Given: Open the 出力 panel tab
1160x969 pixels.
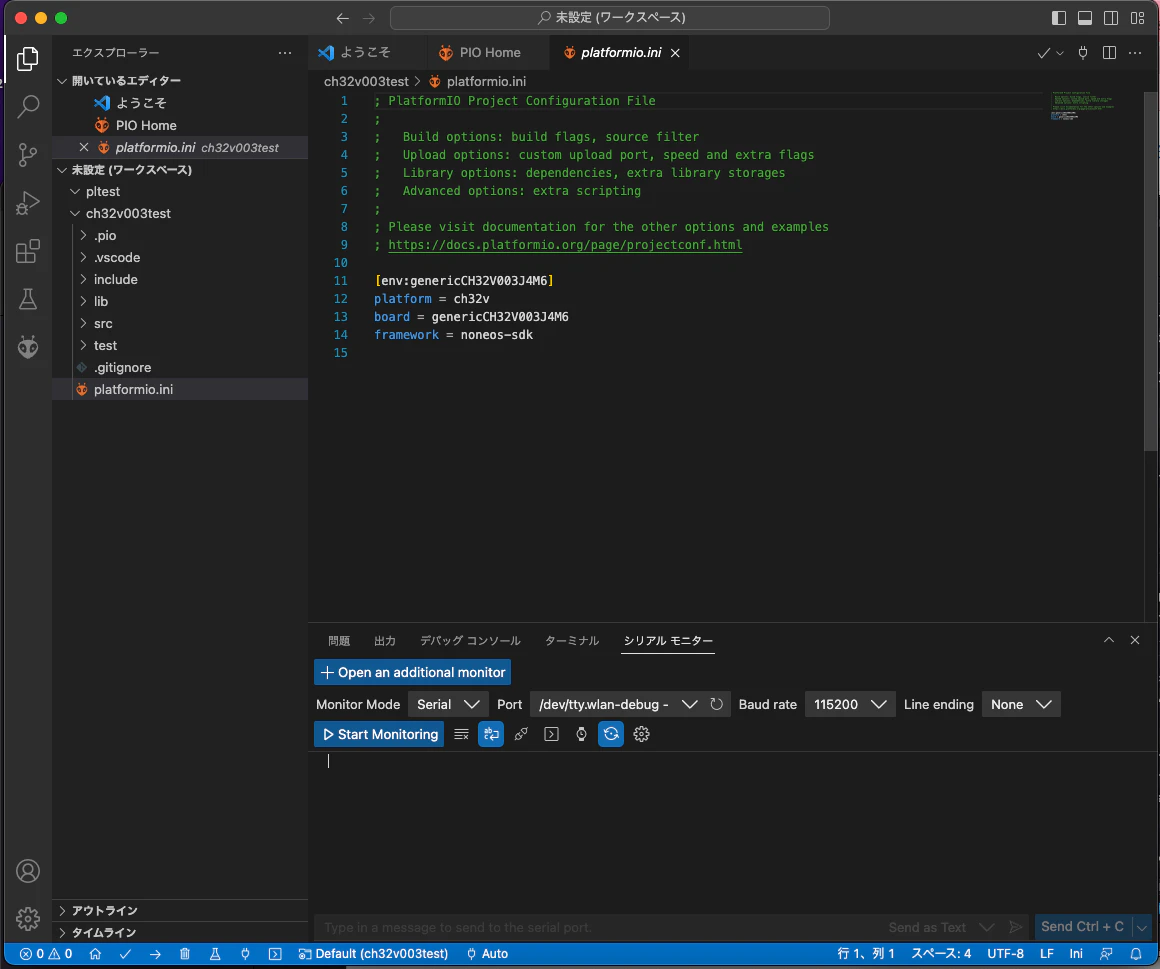Looking at the screenshot, I should [385, 641].
